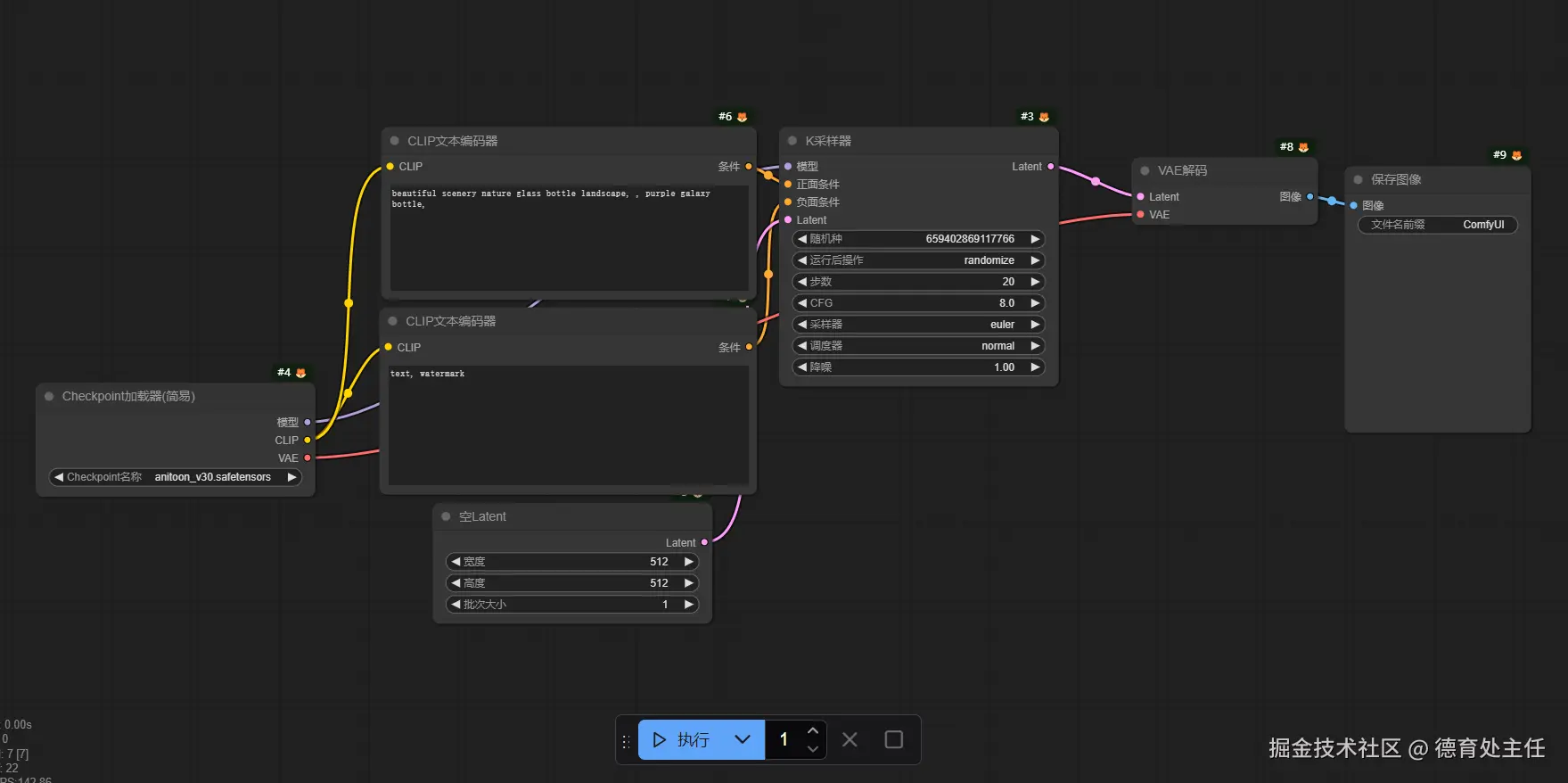Click the fox badge icon on node #4
Image resolution: width=1568 pixels, height=783 pixels.
click(x=300, y=373)
